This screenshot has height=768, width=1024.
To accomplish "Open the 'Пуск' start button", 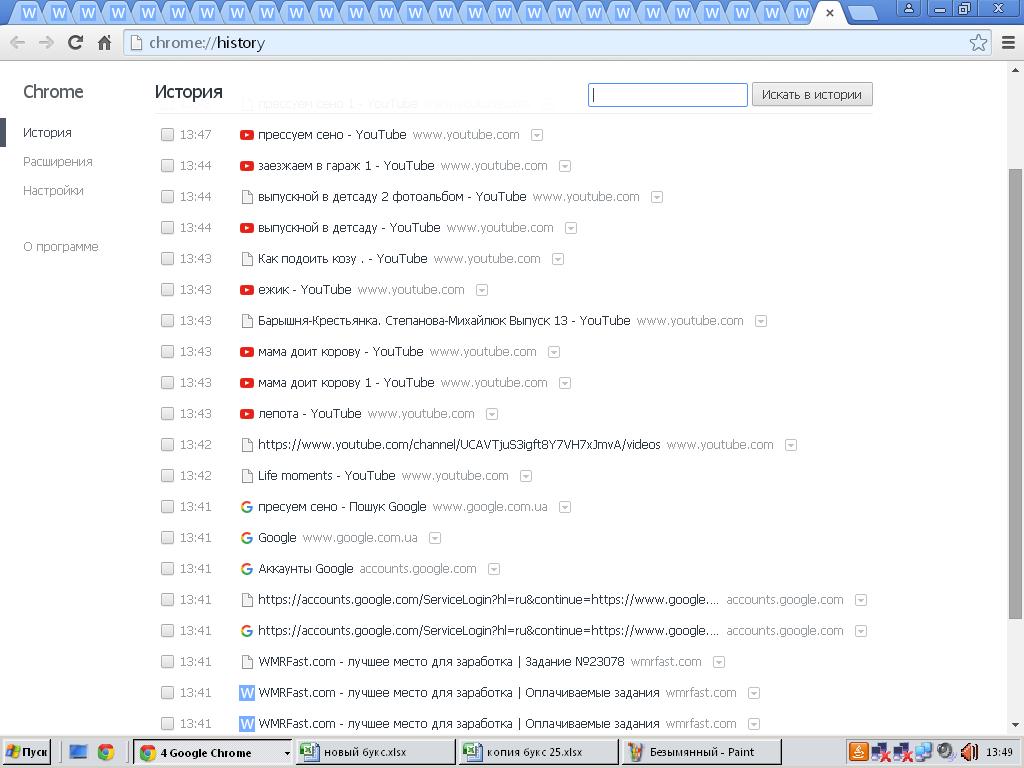I will click(x=27, y=752).
